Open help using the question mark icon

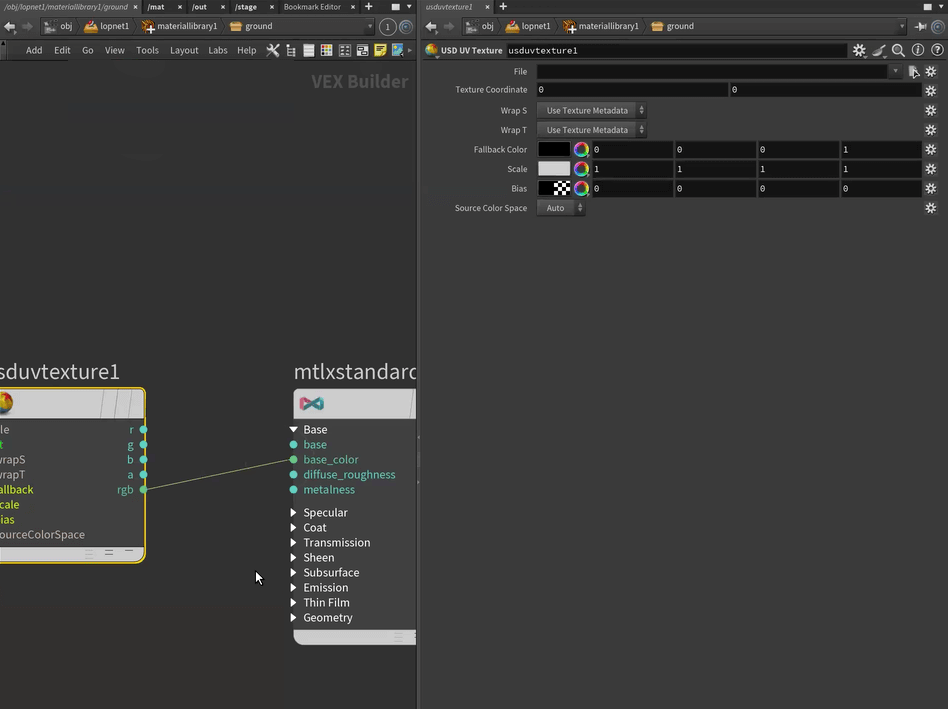[937, 50]
